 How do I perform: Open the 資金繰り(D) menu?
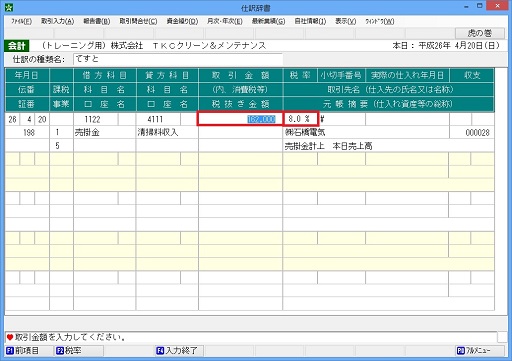coord(182,21)
